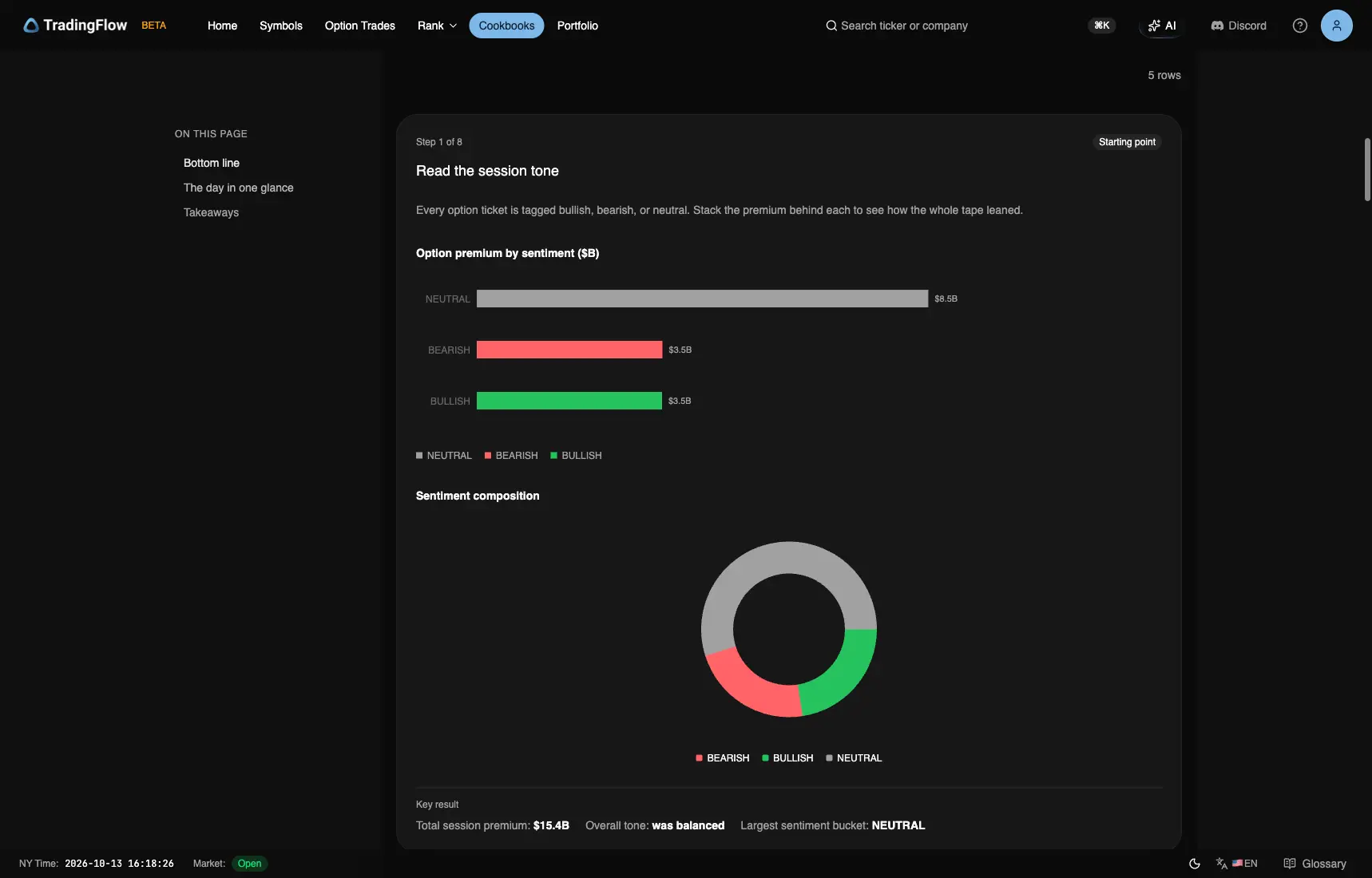Click the page vertical scrollbar
1372x878 pixels.
(x=1367, y=169)
